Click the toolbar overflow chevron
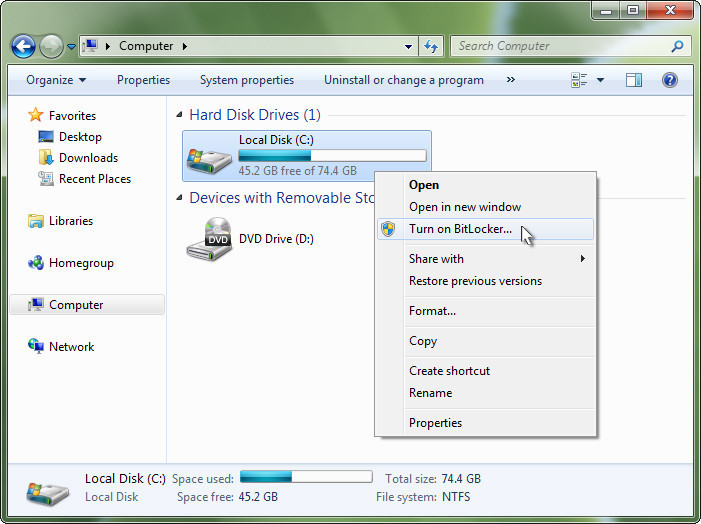The image size is (701, 524). (x=511, y=80)
